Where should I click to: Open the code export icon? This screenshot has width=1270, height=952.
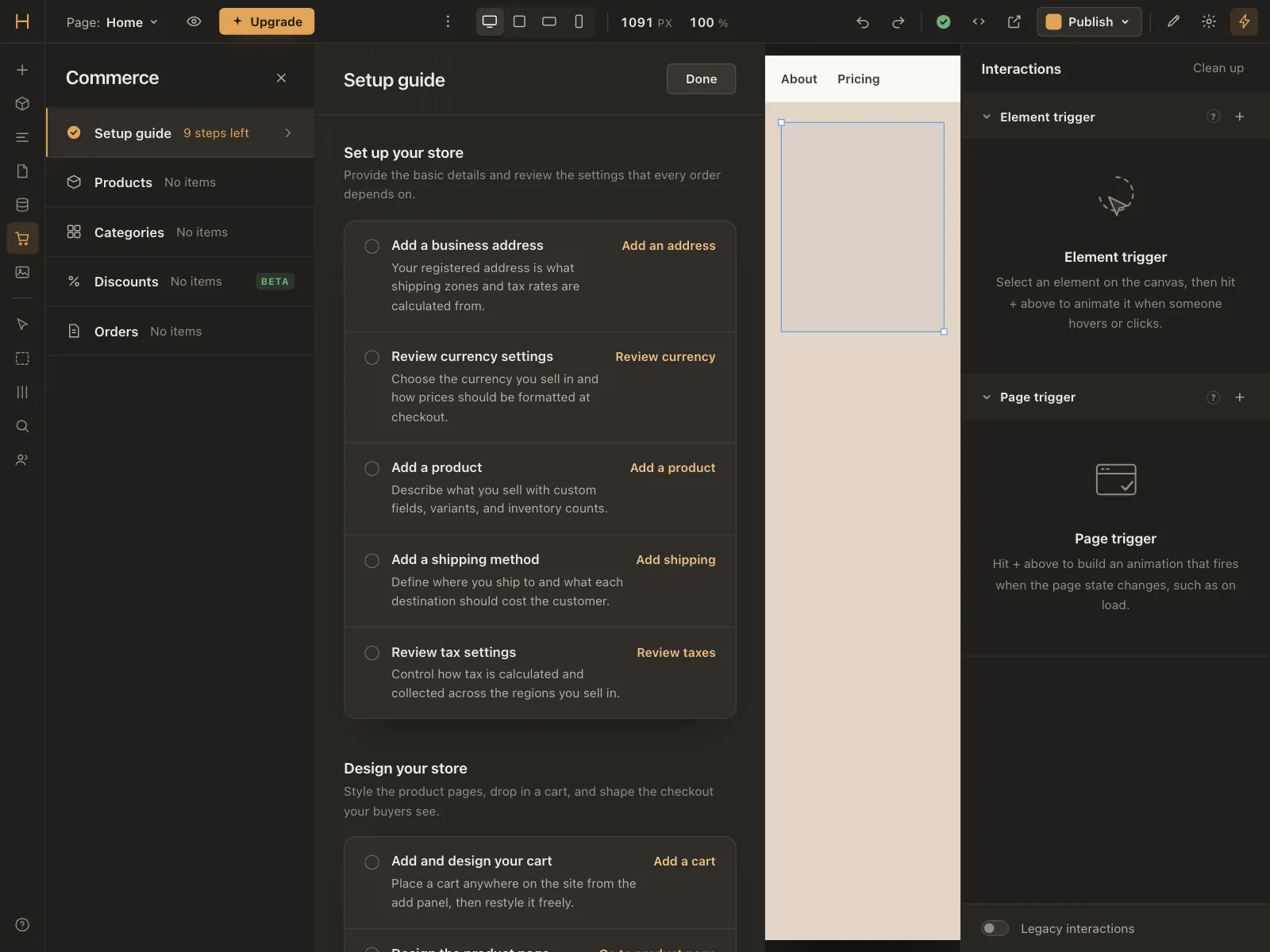point(979,22)
